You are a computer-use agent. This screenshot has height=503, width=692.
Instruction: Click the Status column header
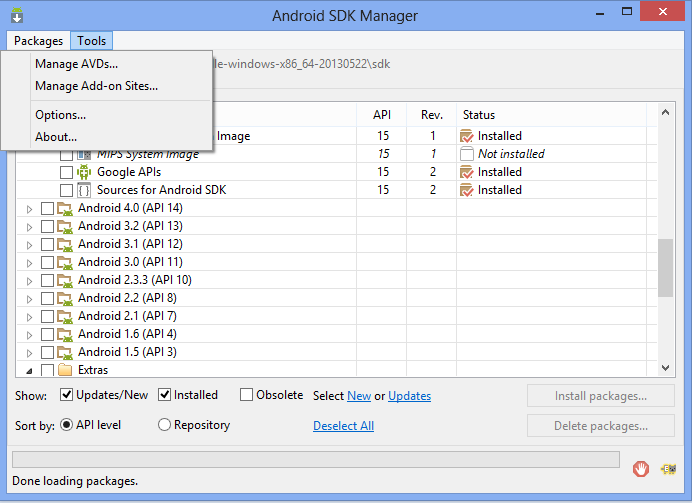click(x=552, y=115)
